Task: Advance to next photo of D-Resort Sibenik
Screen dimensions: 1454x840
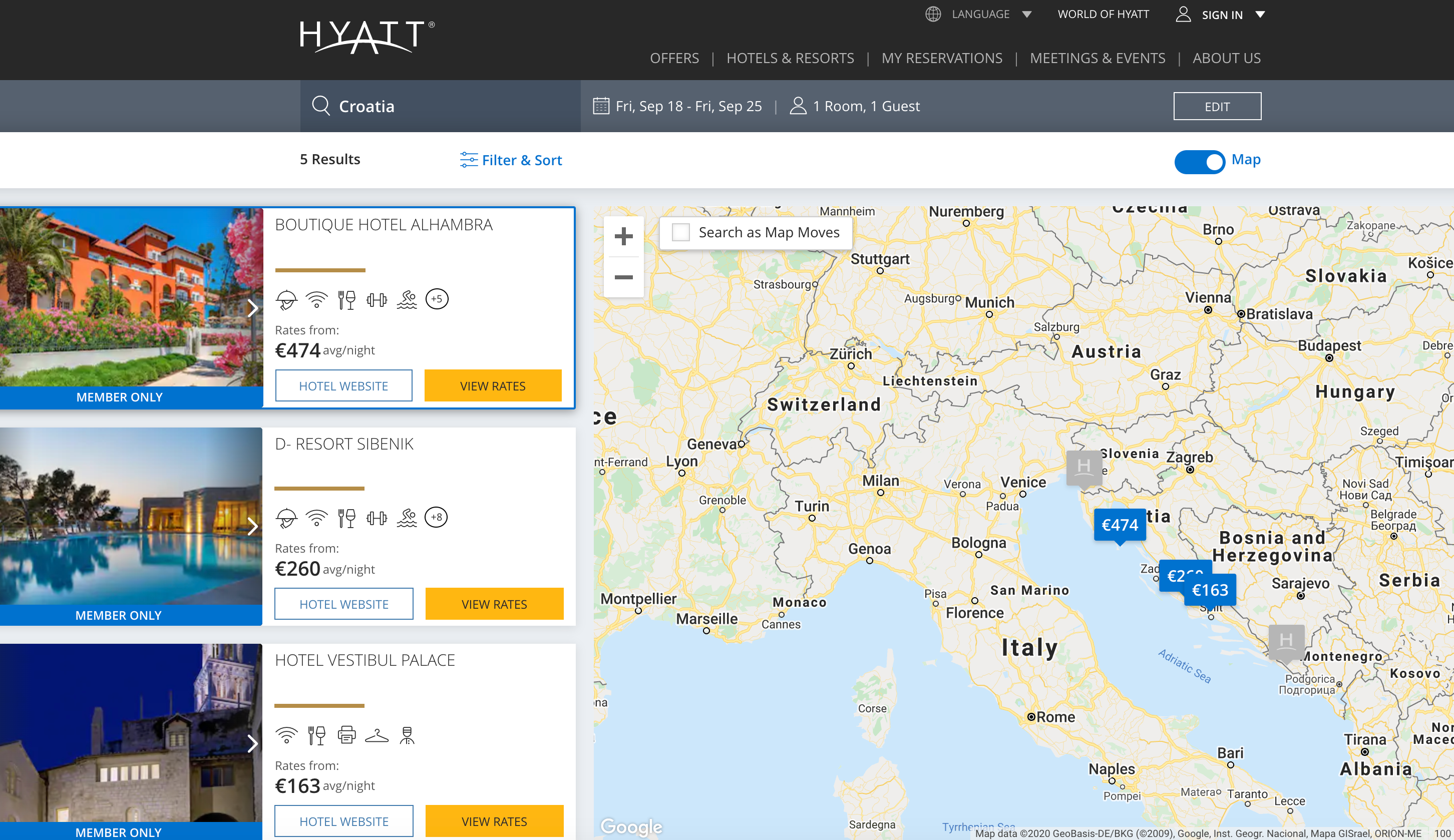Action: pos(252,526)
